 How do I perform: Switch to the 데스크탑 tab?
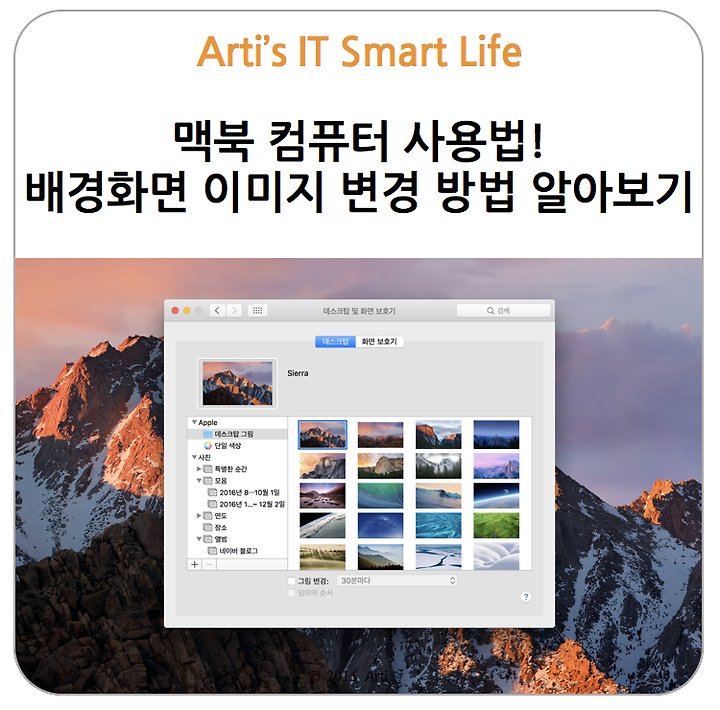[x=336, y=342]
